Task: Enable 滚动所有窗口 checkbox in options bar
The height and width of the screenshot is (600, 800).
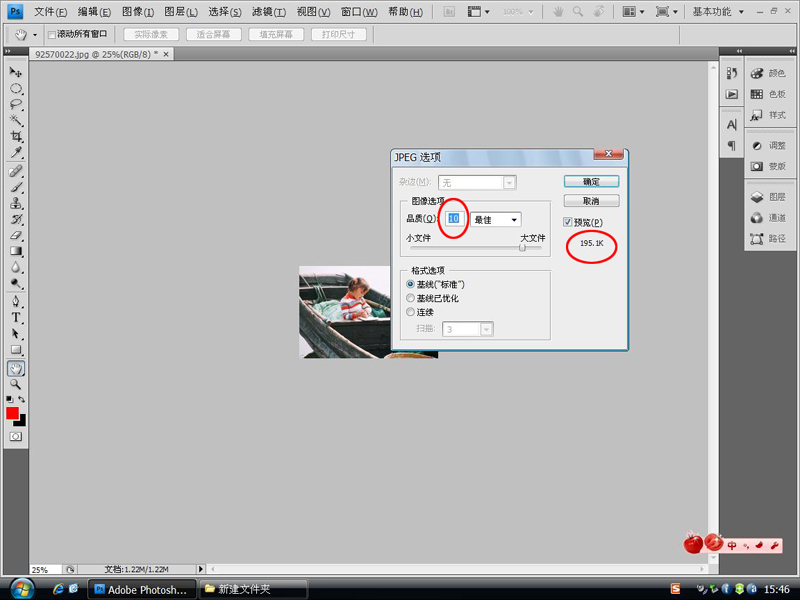Action: [x=52, y=35]
